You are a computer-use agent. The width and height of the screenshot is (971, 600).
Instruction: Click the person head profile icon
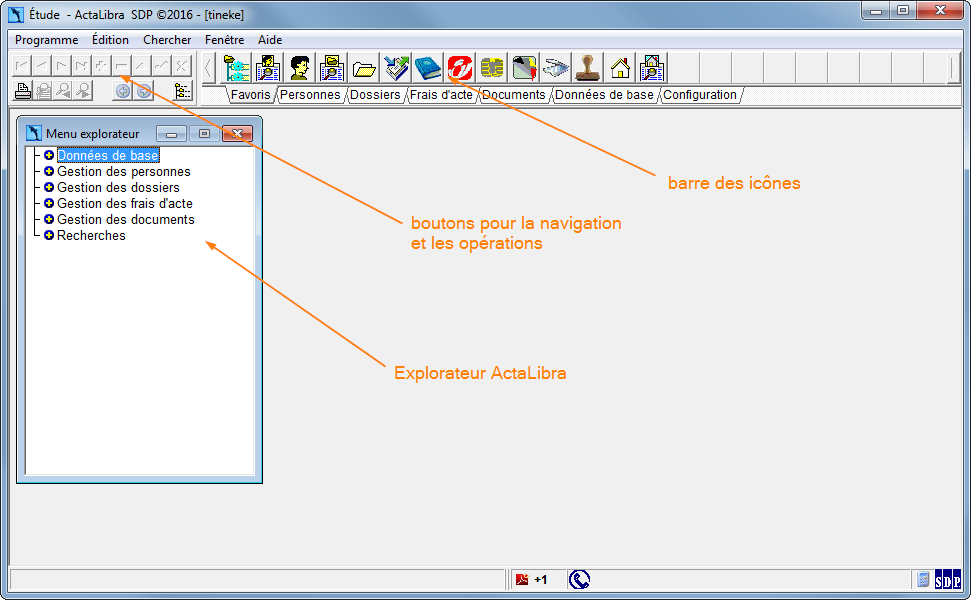[x=300, y=68]
